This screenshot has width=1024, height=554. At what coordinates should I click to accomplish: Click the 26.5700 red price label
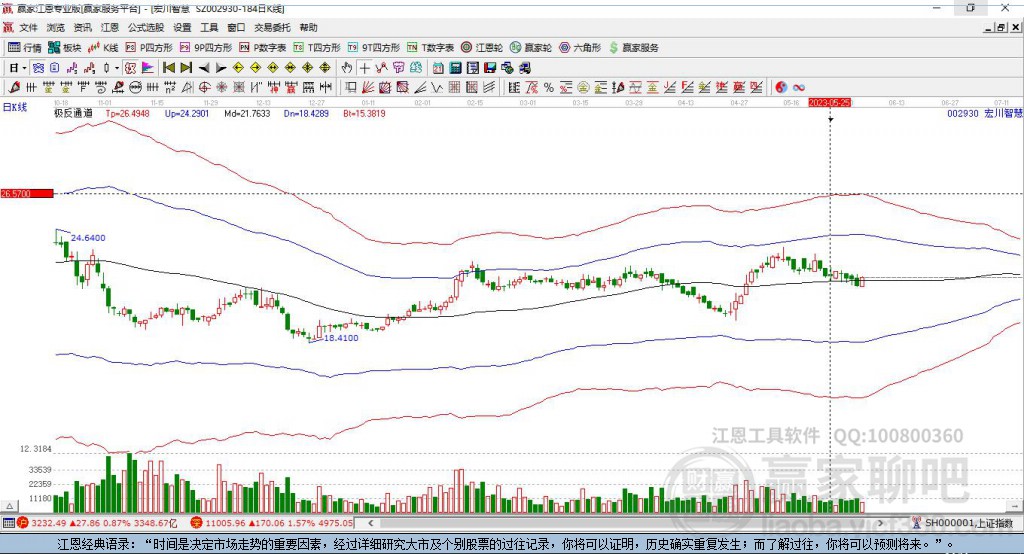point(27,193)
